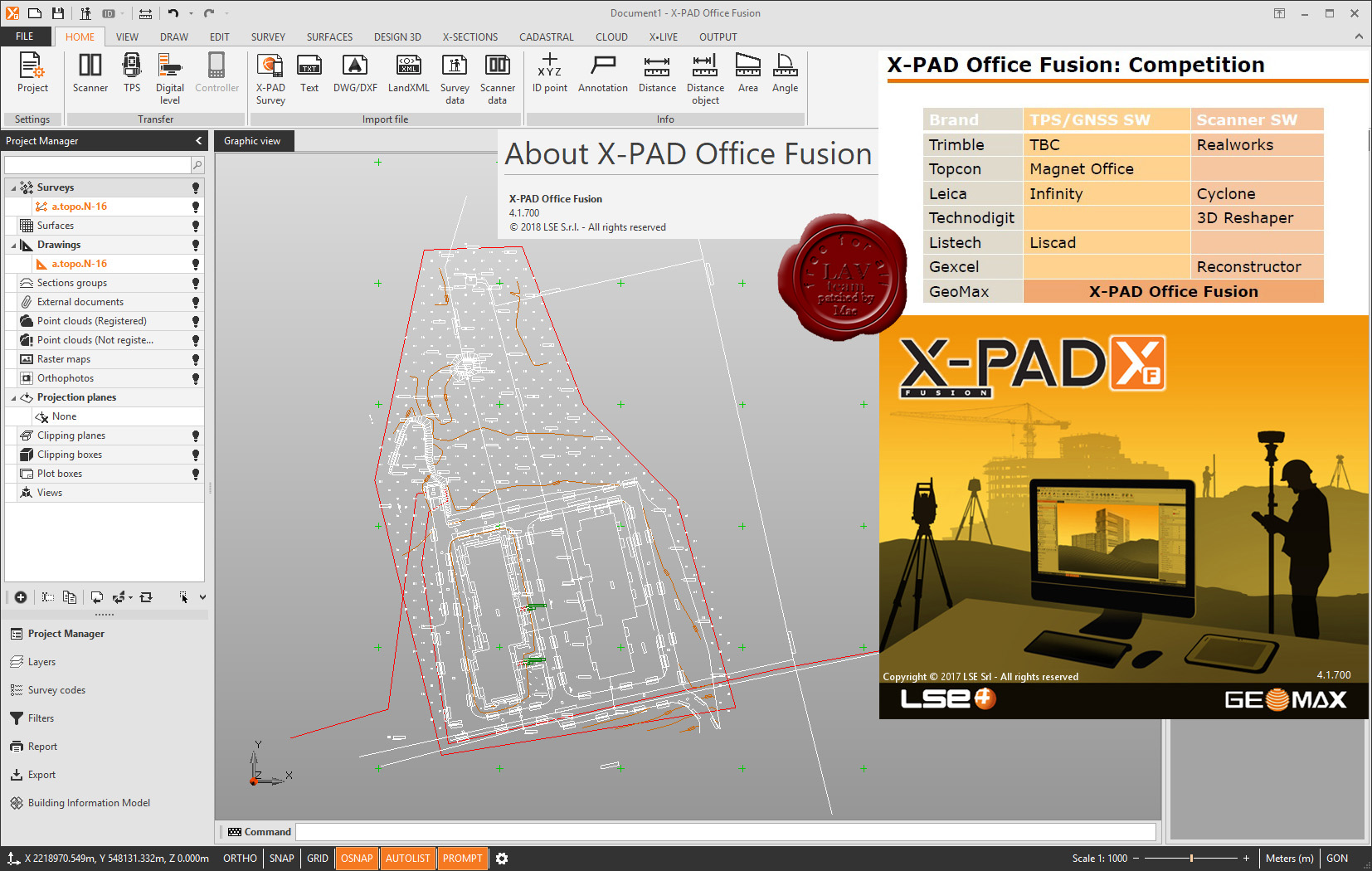Click the Command input field
Image resolution: width=1372 pixels, height=871 pixels.
[x=726, y=832]
